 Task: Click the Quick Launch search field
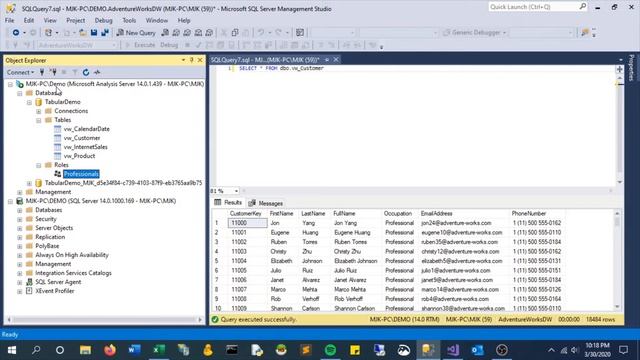pyautogui.click(x=538, y=7)
